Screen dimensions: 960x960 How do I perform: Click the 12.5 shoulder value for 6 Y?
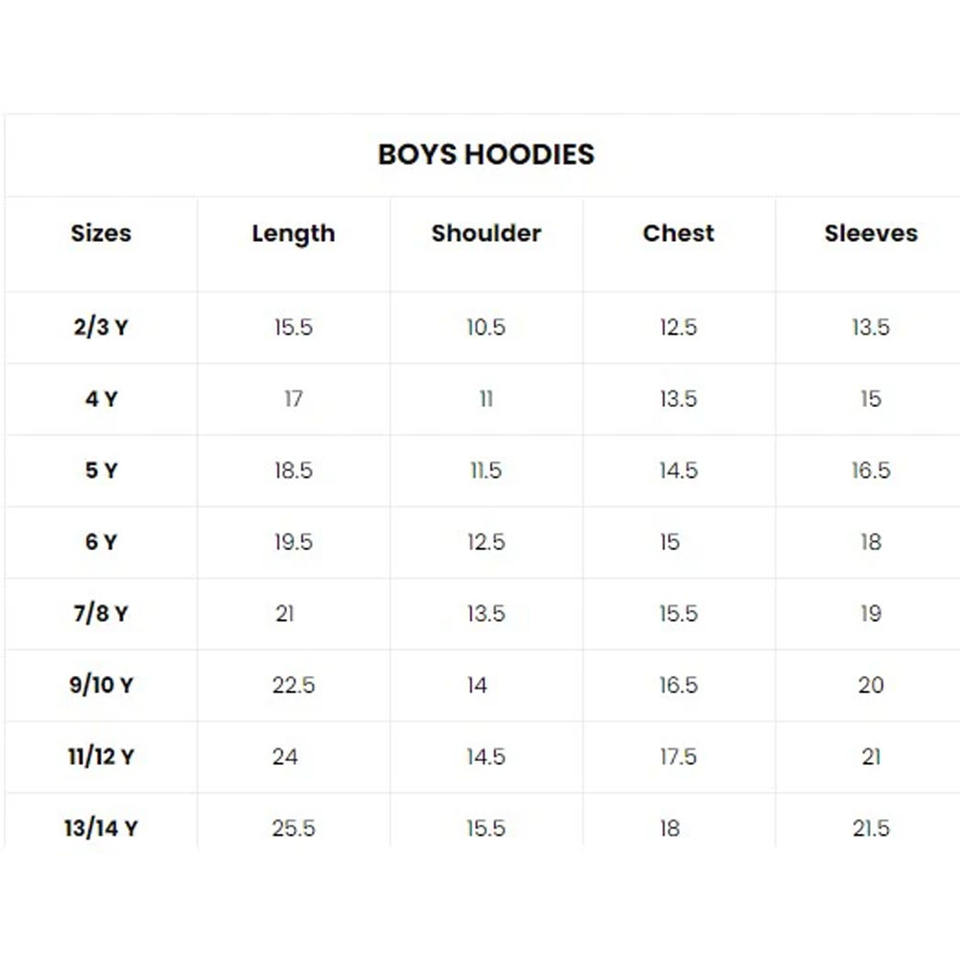486,542
